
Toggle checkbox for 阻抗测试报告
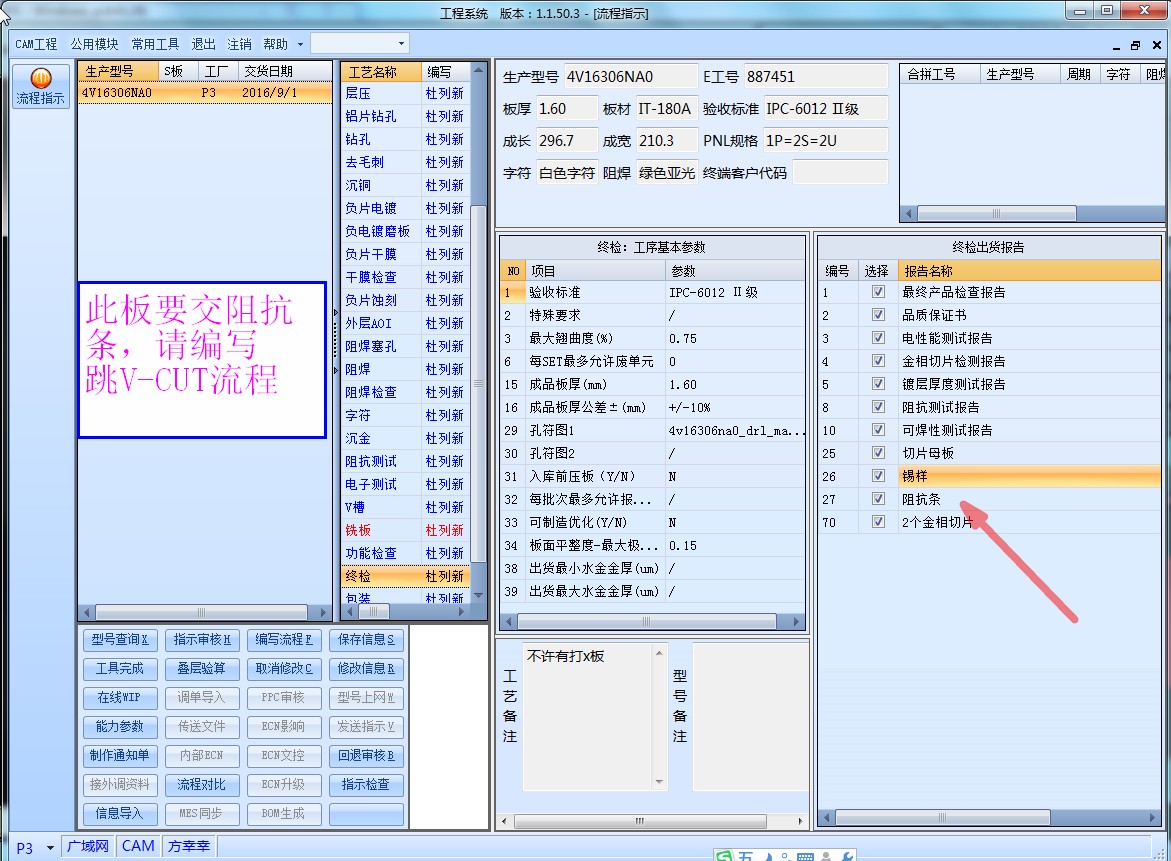tap(878, 406)
